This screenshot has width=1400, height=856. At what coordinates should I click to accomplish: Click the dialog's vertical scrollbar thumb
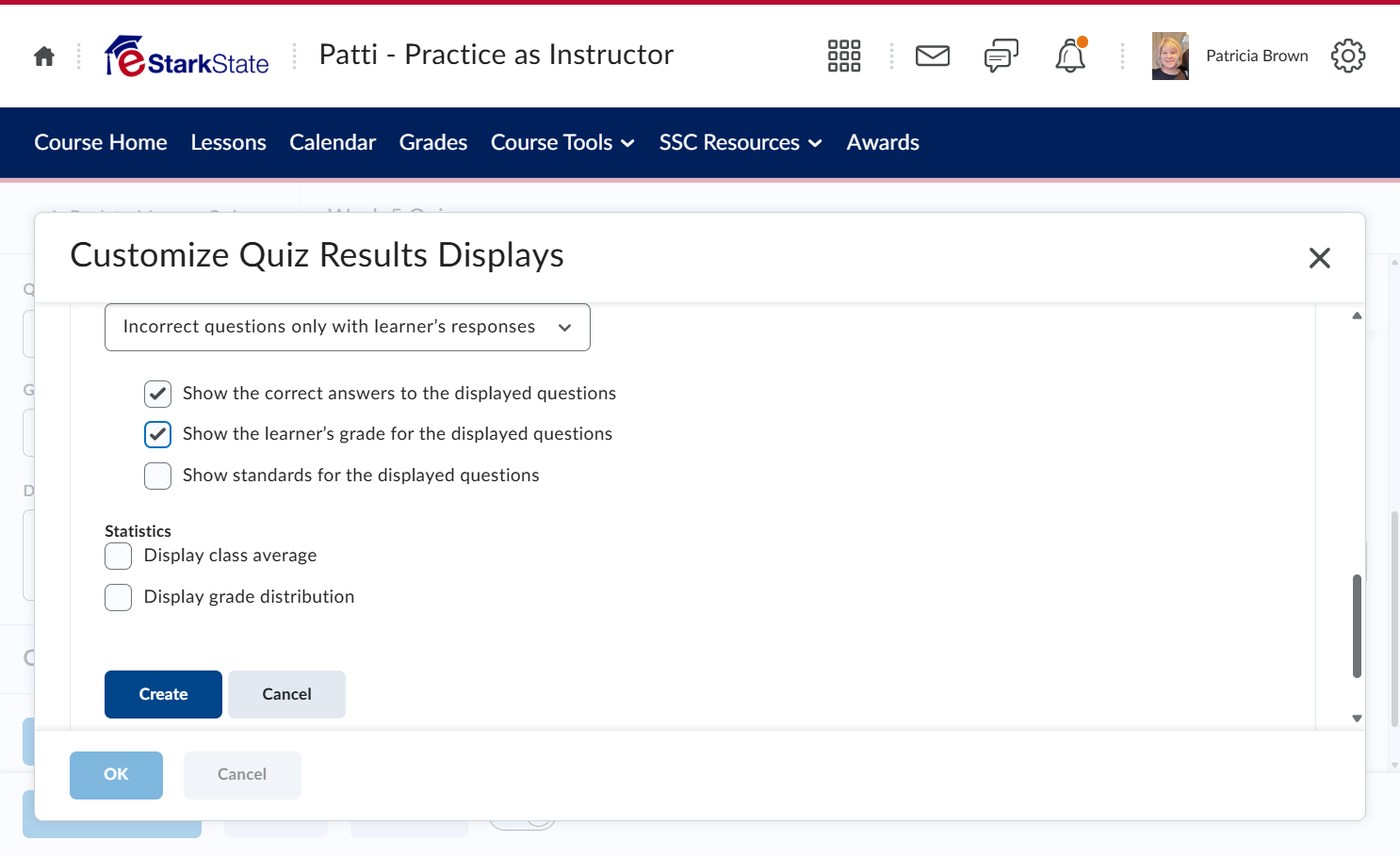1357,625
